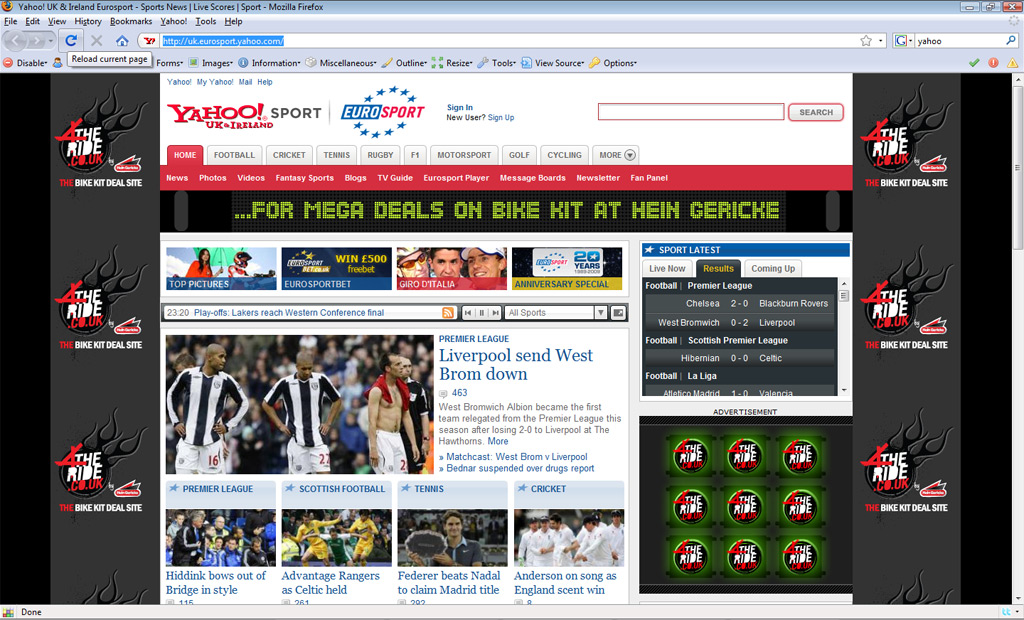Open Tools menu in developer toolbar
This screenshot has width=1024, height=620.
tap(496, 63)
